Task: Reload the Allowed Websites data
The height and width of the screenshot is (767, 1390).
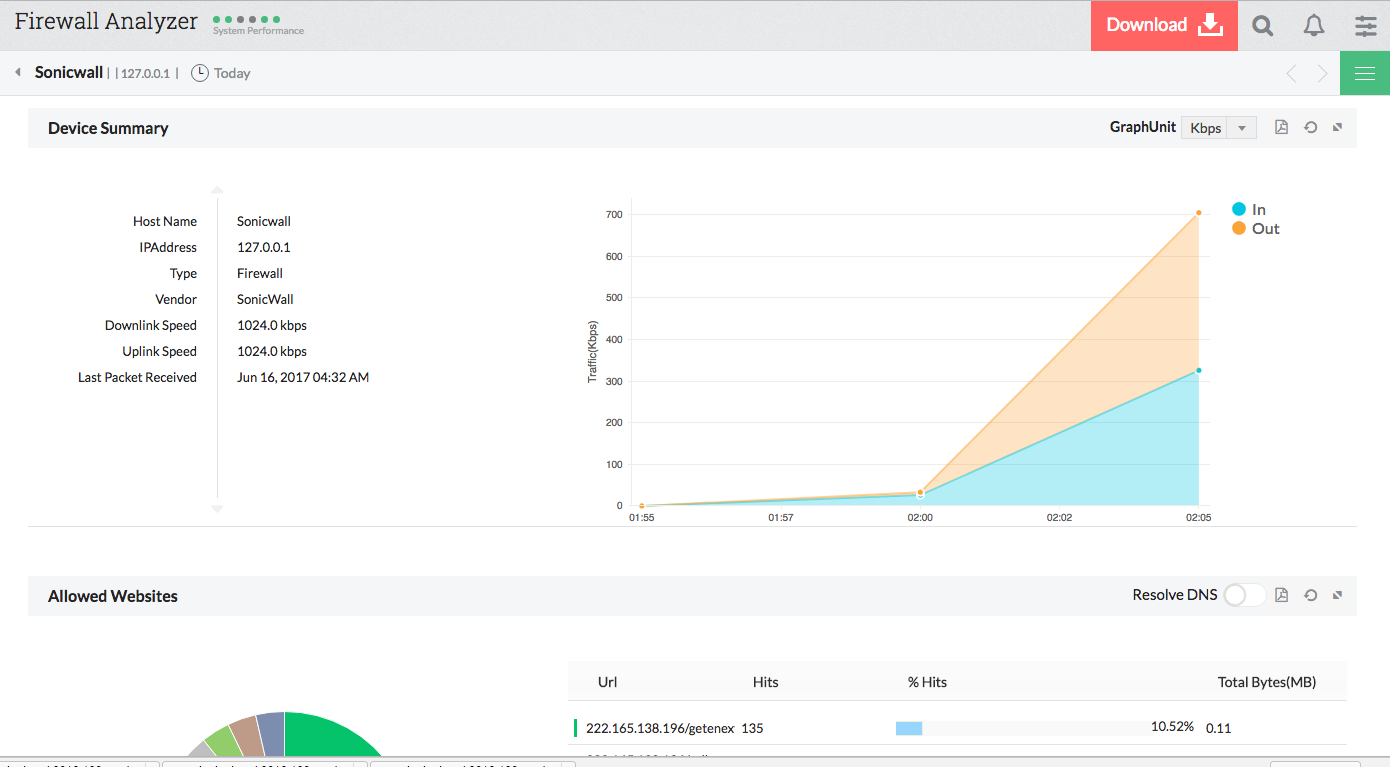Action: [x=1310, y=594]
